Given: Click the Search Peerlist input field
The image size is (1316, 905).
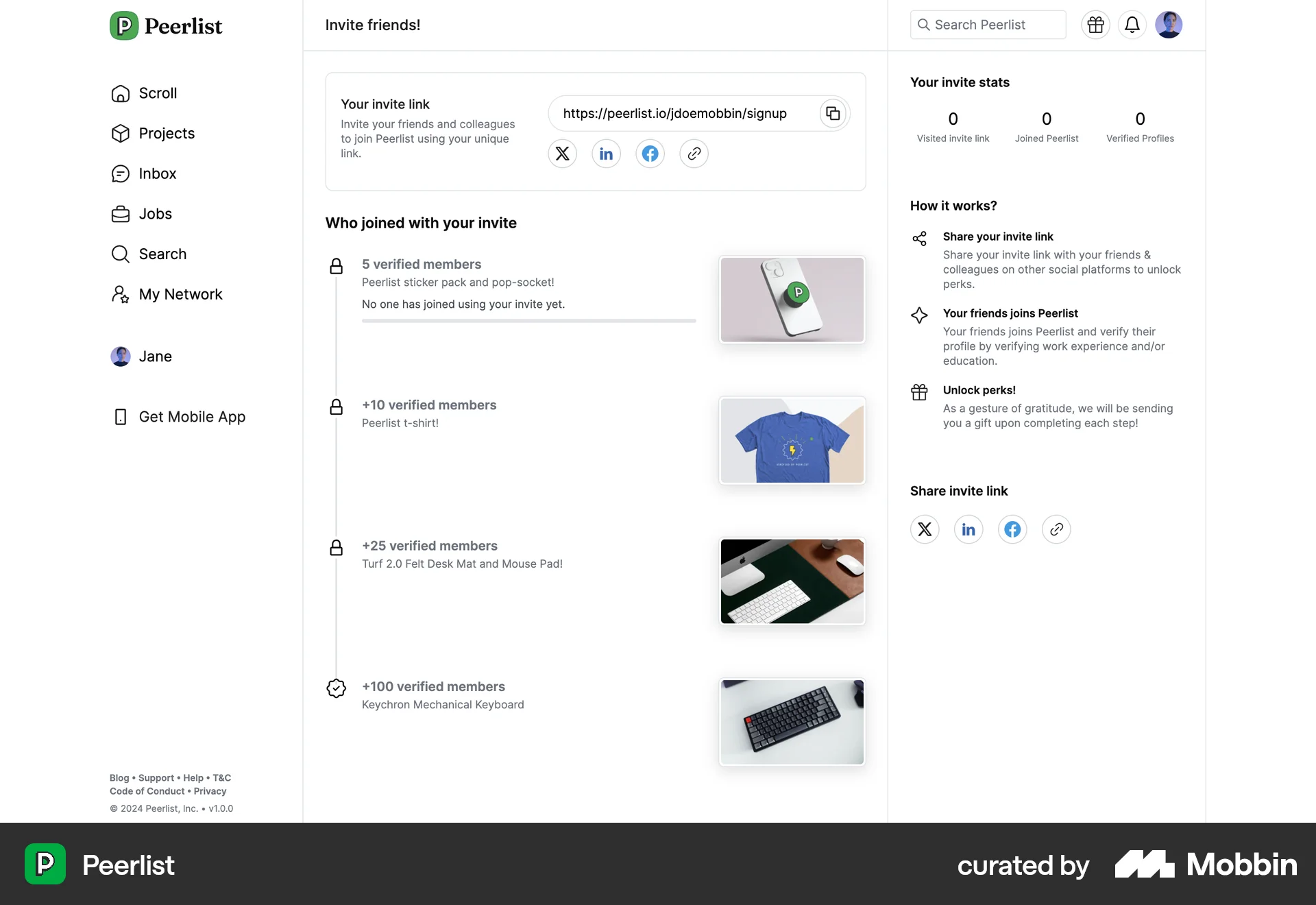Looking at the screenshot, I should (x=987, y=25).
